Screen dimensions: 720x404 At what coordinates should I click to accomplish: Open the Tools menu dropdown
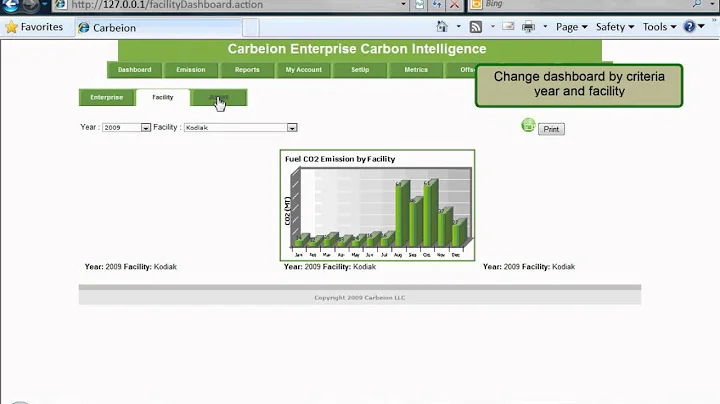pos(659,27)
